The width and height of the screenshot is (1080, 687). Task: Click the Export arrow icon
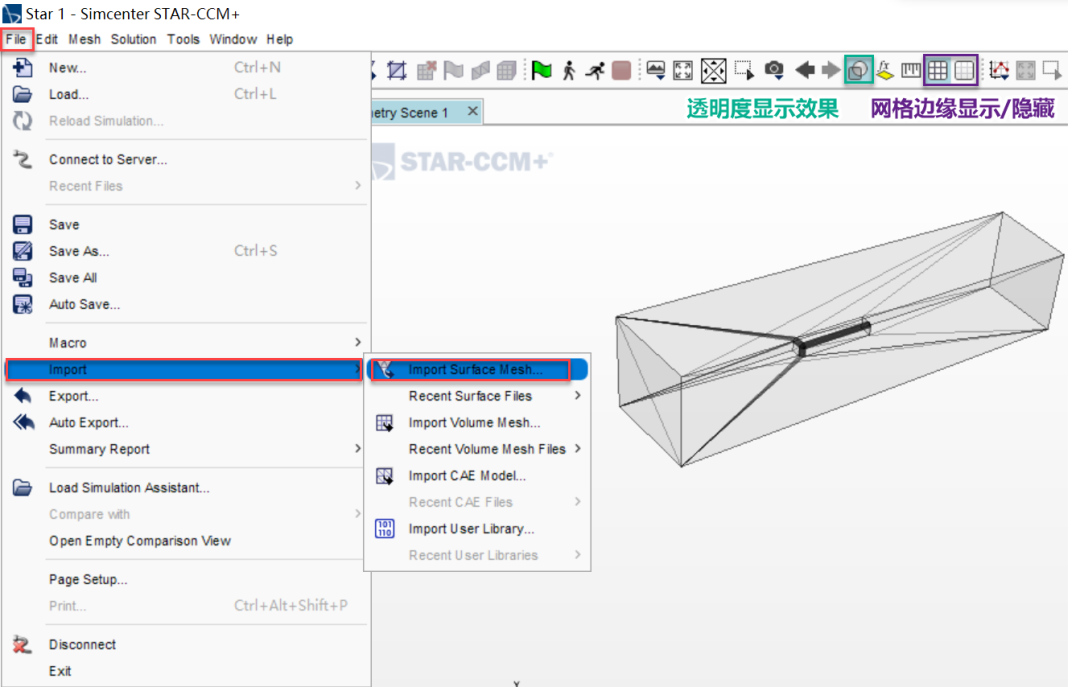(22, 396)
